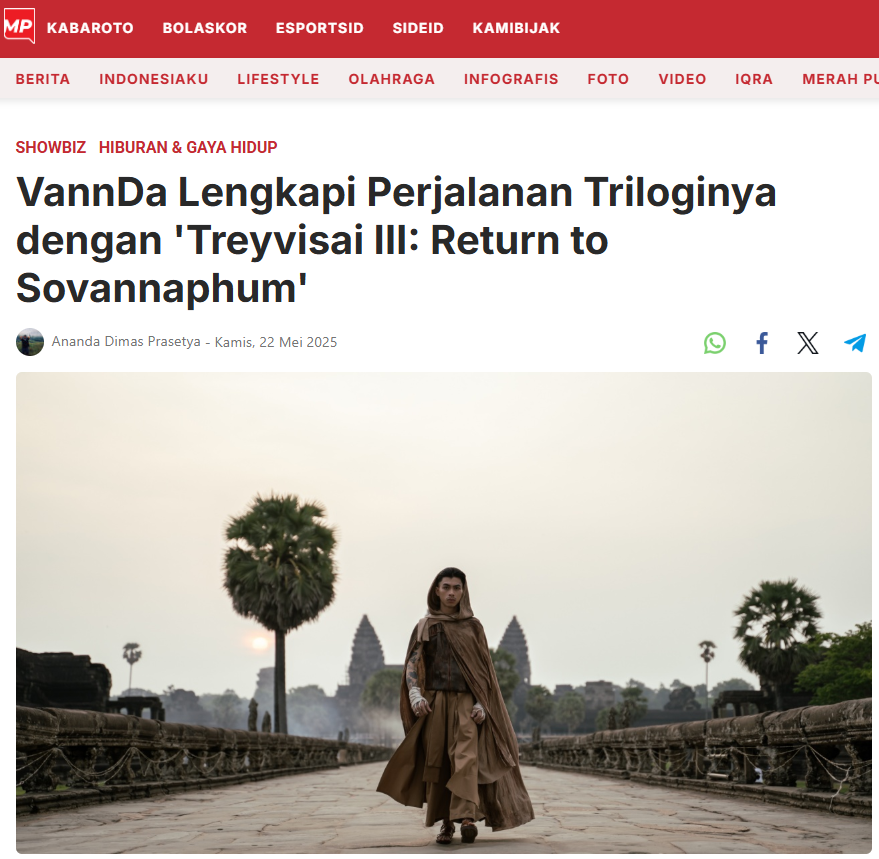Click author avatar of Ananda Dimas Prasetya
This screenshot has width=879, height=859.
pyautogui.click(x=30, y=341)
